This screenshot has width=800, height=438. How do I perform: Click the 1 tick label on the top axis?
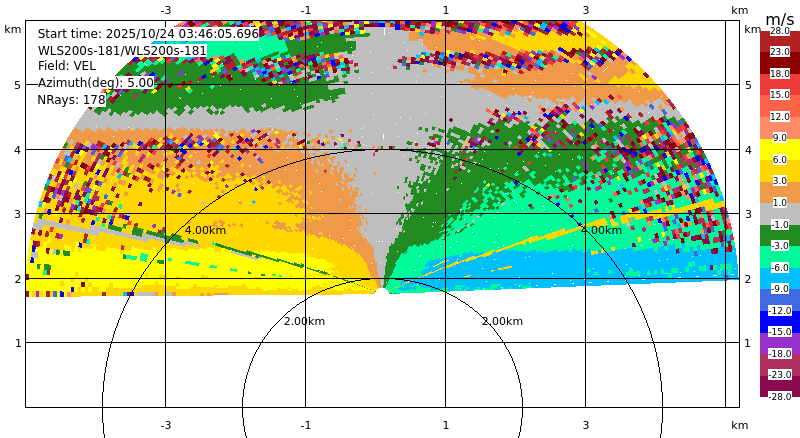445,10
